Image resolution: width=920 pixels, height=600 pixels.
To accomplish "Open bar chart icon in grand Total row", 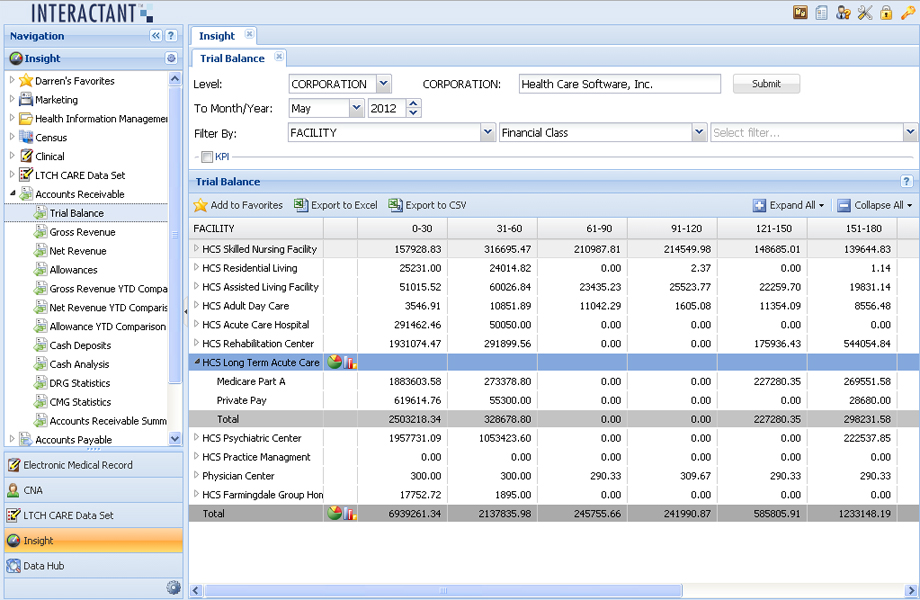I will [x=350, y=514].
